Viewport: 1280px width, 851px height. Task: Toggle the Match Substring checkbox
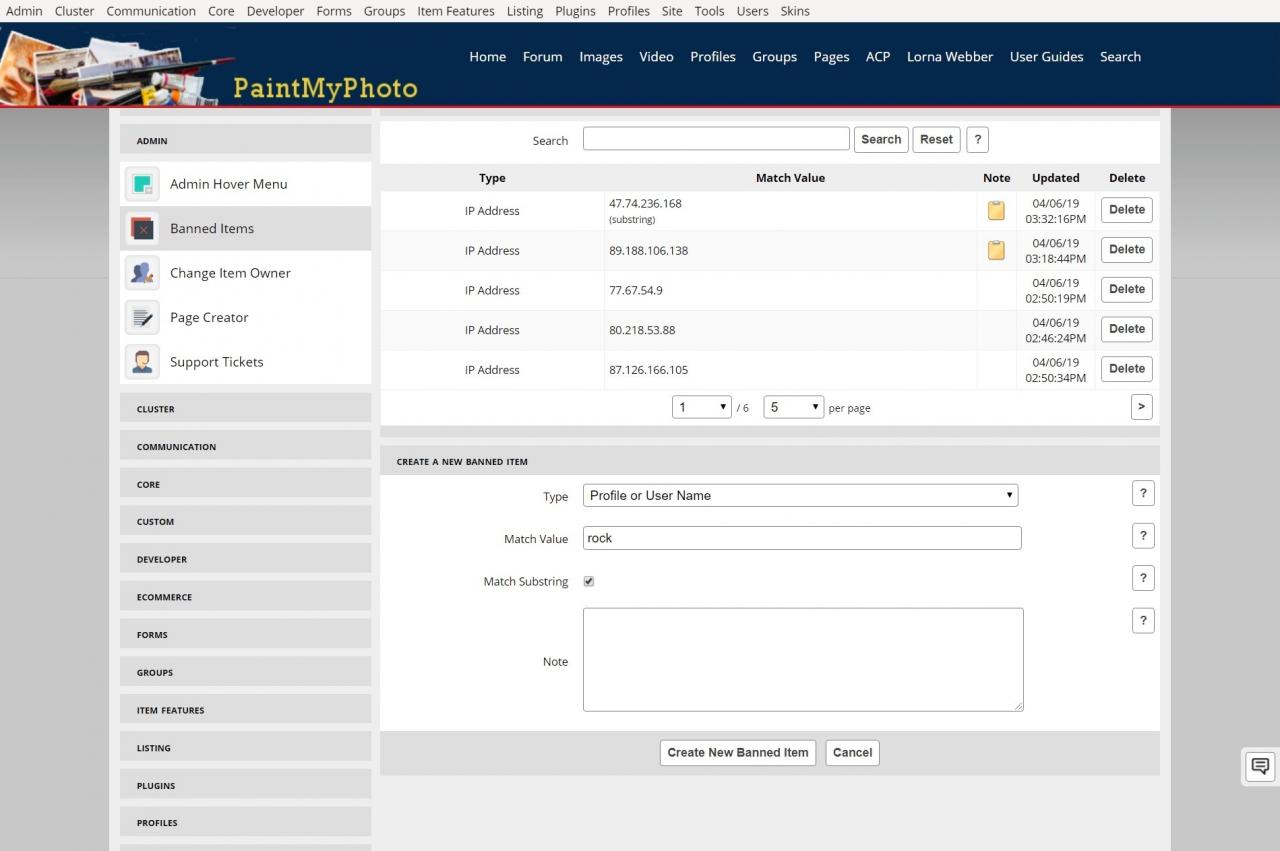click(x=589, y=581)
